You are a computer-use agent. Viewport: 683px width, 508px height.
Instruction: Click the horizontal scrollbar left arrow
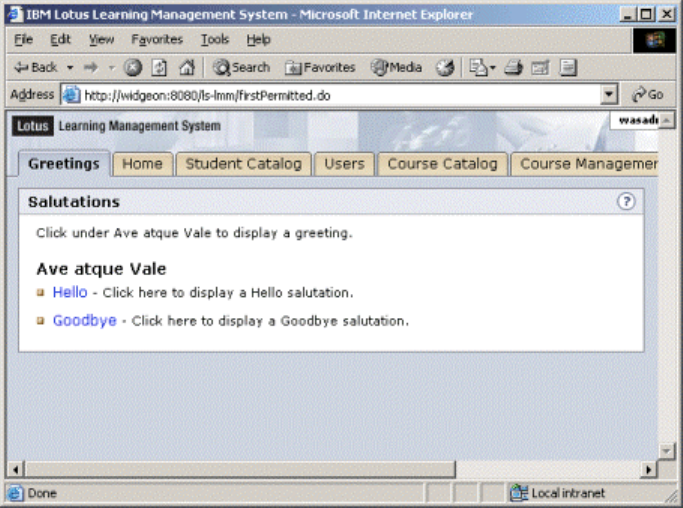coord(15,470)
